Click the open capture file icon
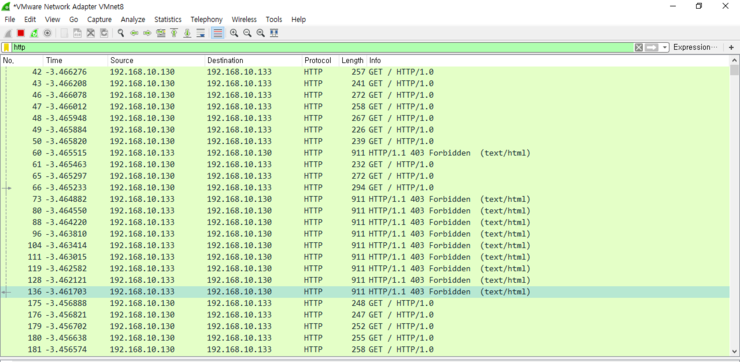740x362 pixels. point(64,33)
